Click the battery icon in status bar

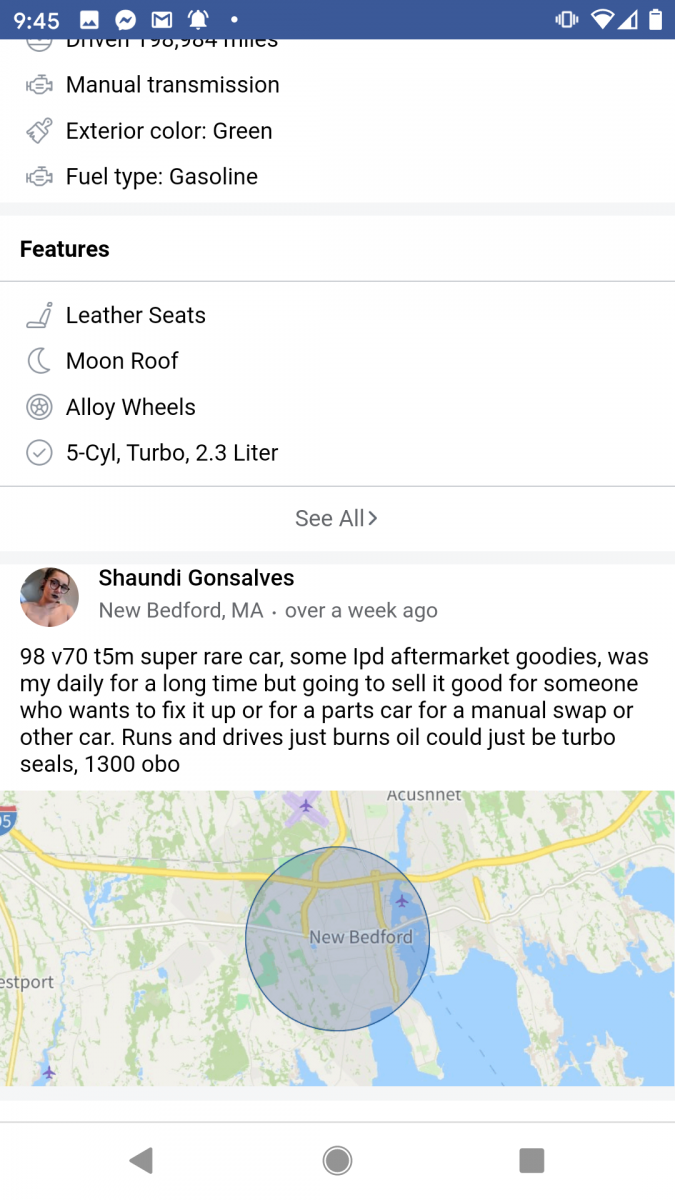click(655, 18)
